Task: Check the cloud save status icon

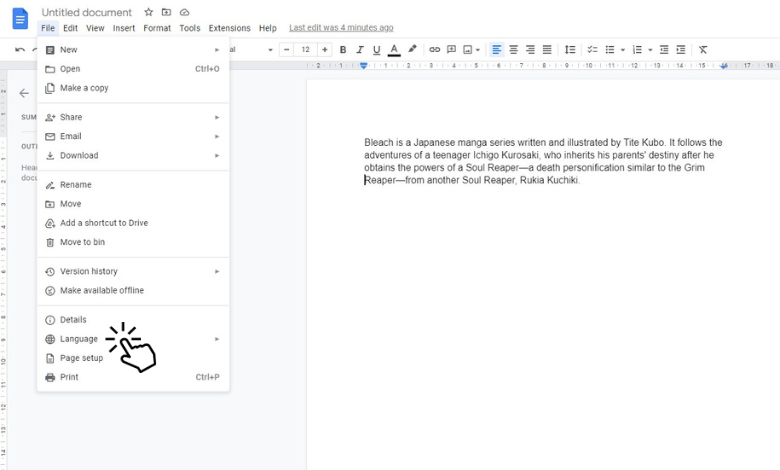Action: [185, 12]
